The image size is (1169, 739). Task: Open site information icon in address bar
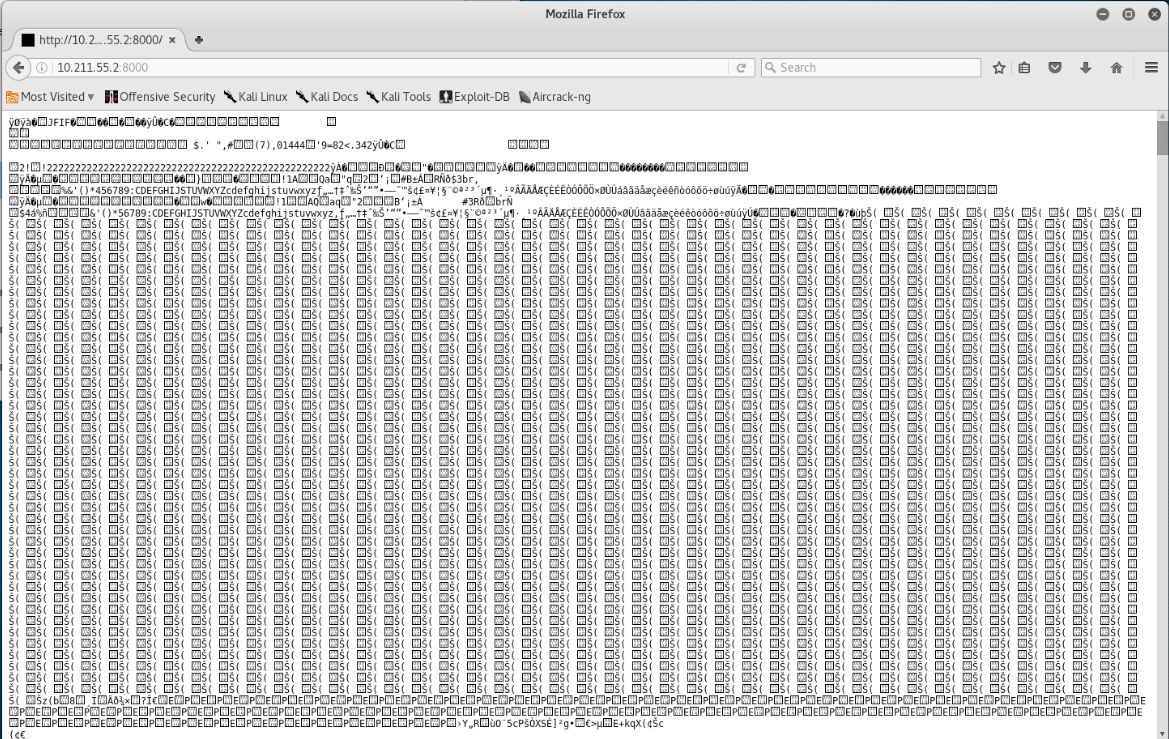(x=42, y=68)
